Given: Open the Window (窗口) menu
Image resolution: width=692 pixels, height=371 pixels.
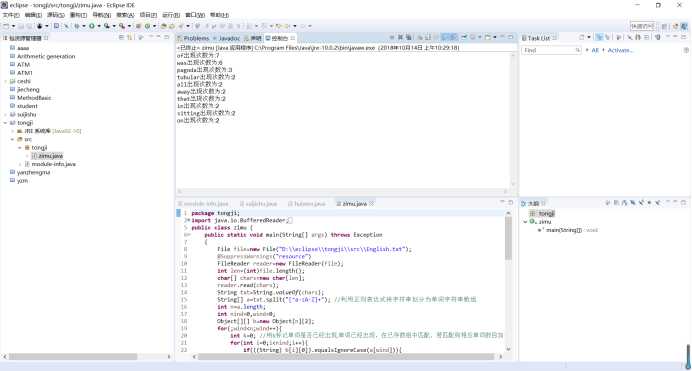Looking at the screenshot, I should [195, 15].
